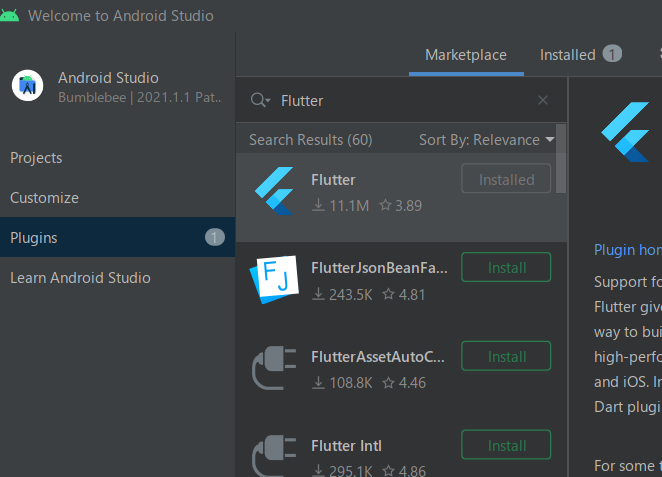
Task: Click the FlutterAssetAutoCompletion plug icon
Action: pyautogui.click(x=274, y=368)
